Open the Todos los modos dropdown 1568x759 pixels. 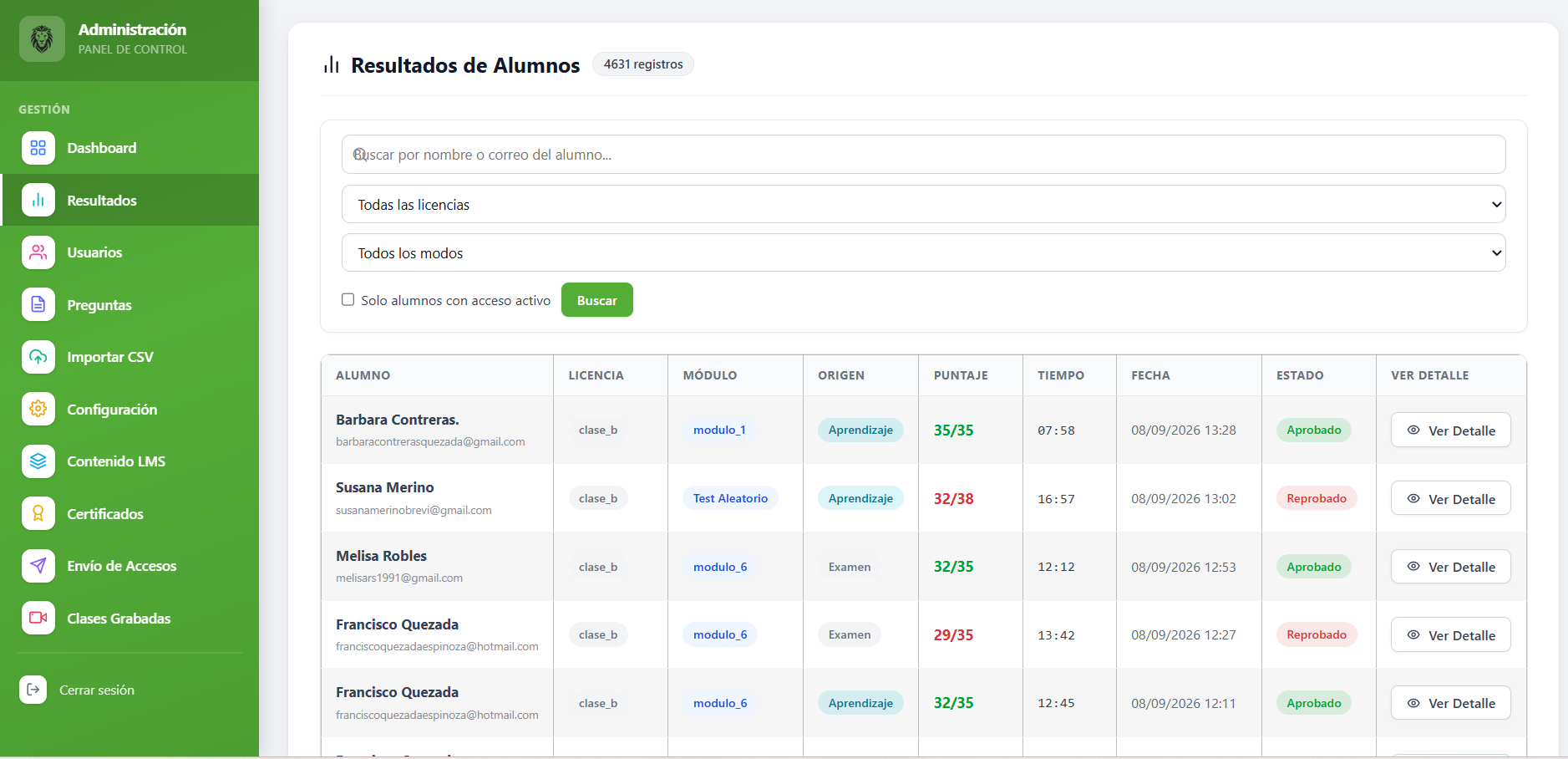coord(923,252)
